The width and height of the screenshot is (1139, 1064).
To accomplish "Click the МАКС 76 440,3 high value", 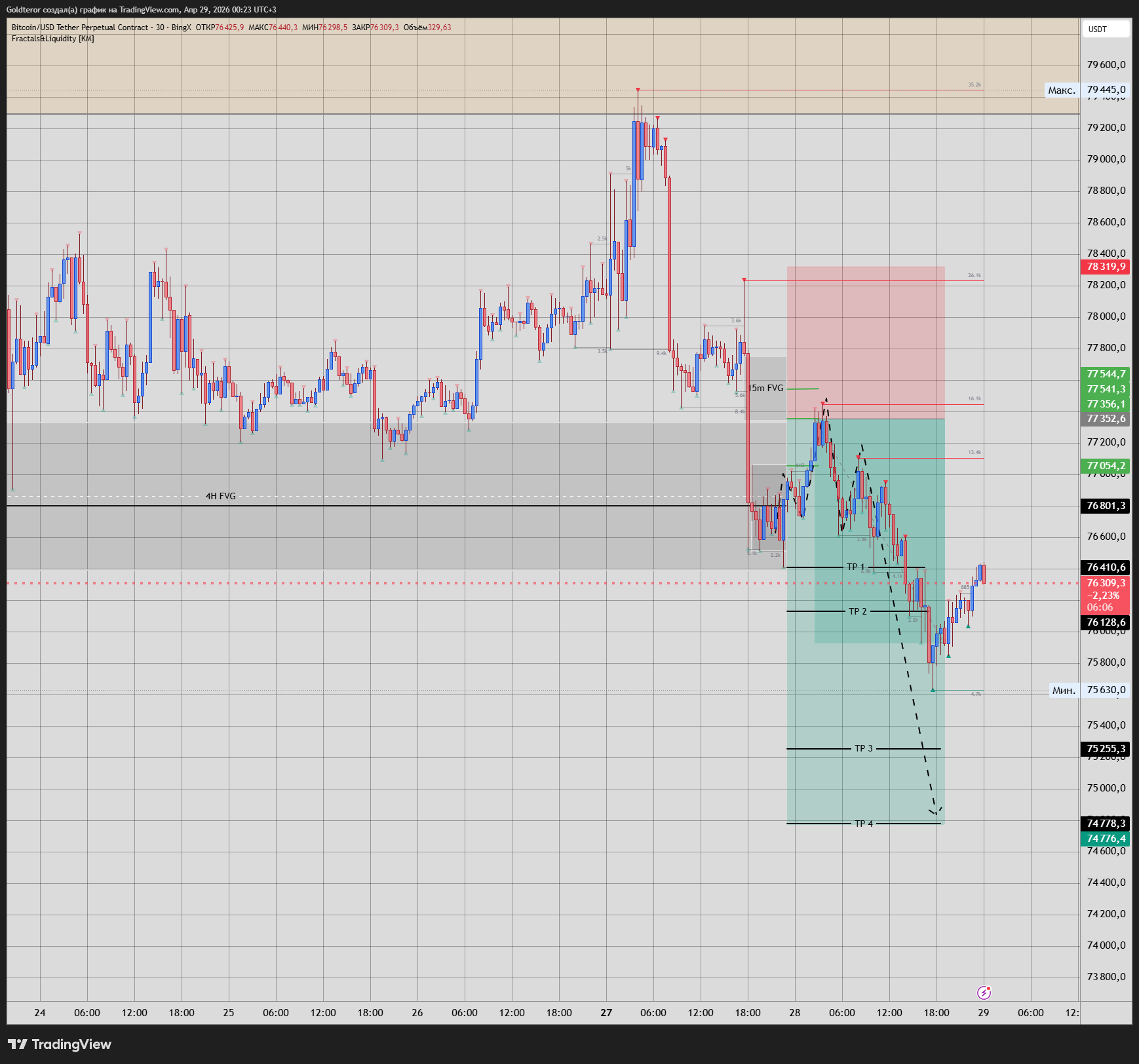I will pos(273,28).
